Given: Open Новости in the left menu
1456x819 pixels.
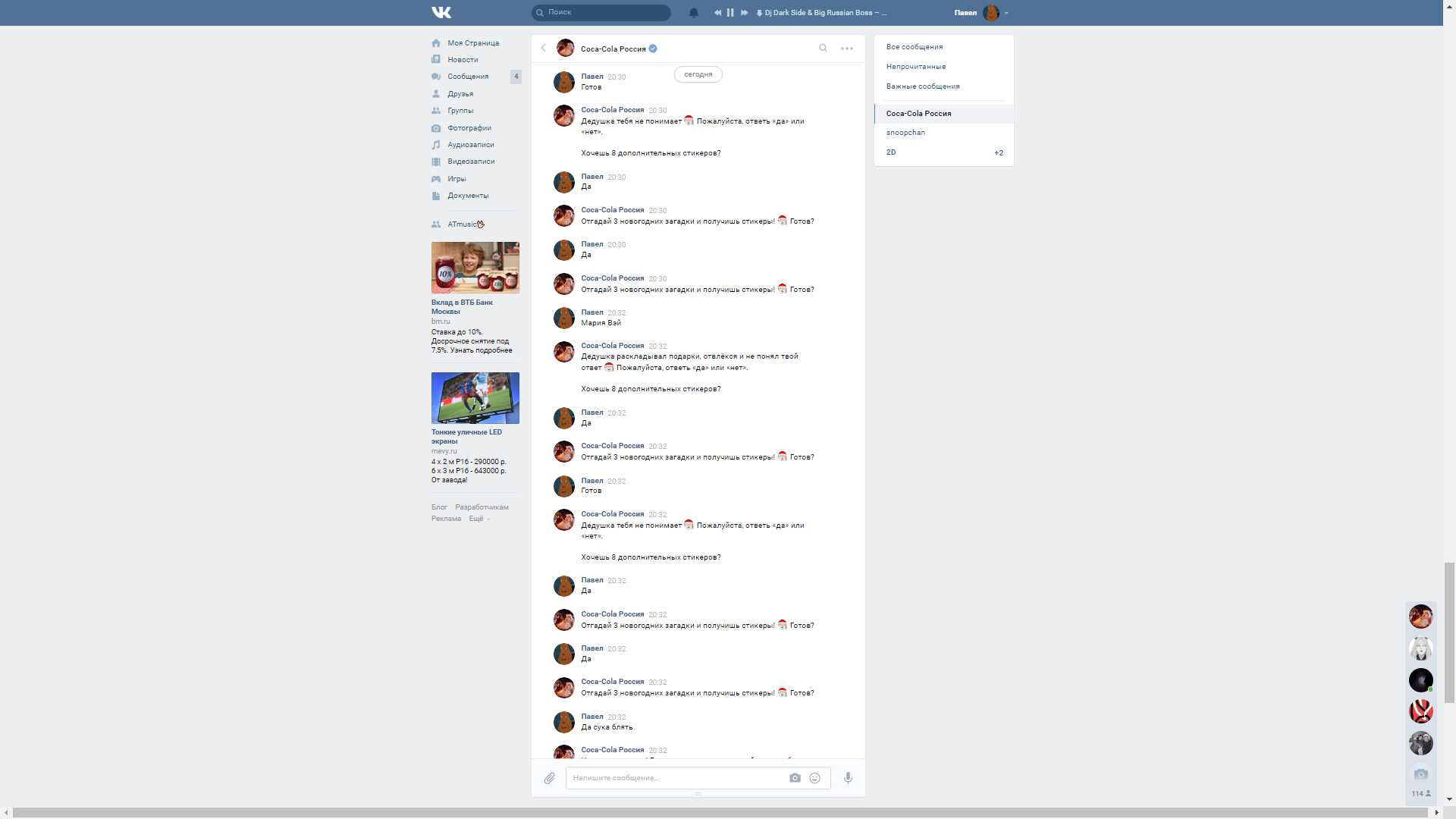Looking at the screenshot, I should click(463, 60).
